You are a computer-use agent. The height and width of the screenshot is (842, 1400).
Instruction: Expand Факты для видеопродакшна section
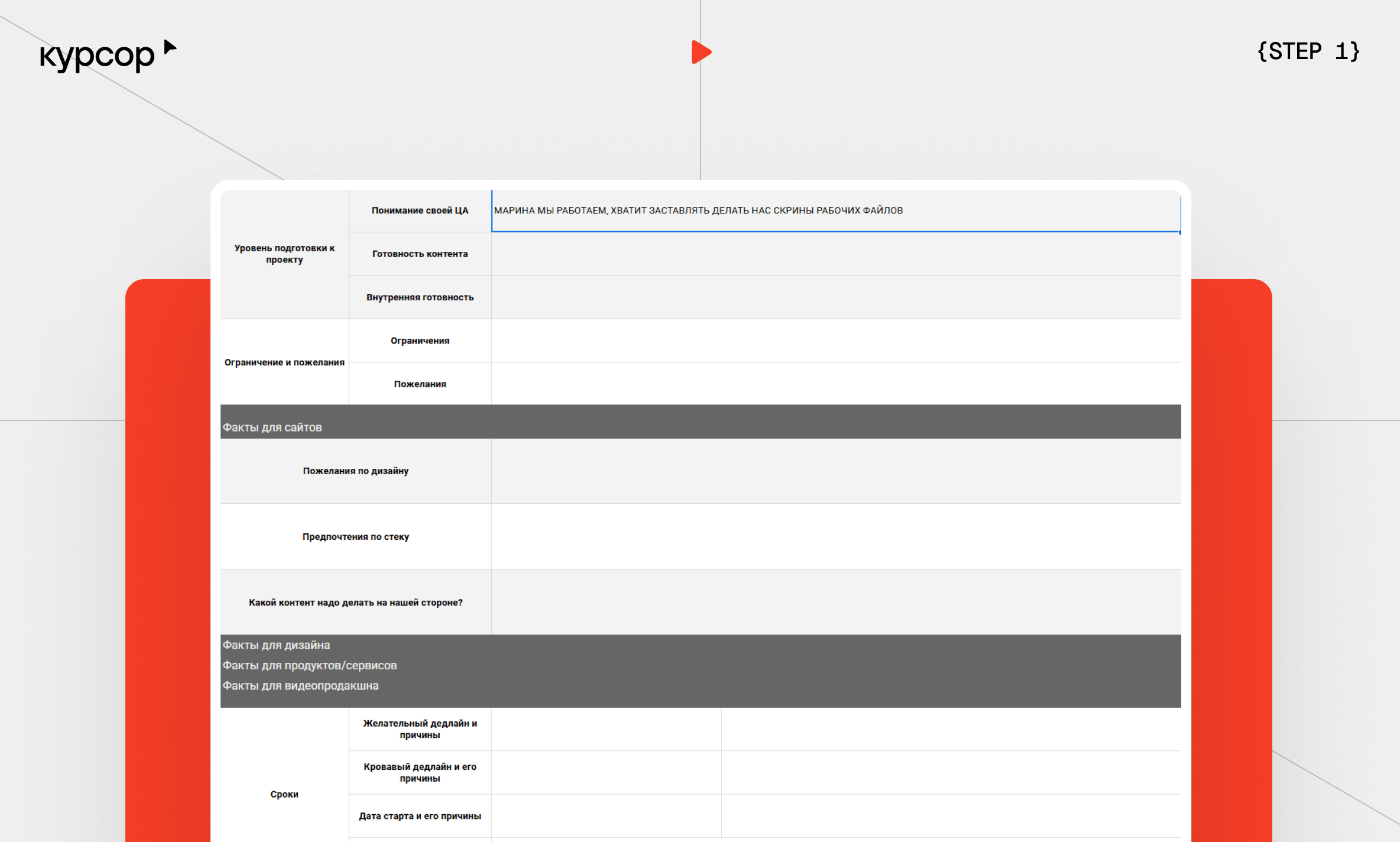pos(300,686)
